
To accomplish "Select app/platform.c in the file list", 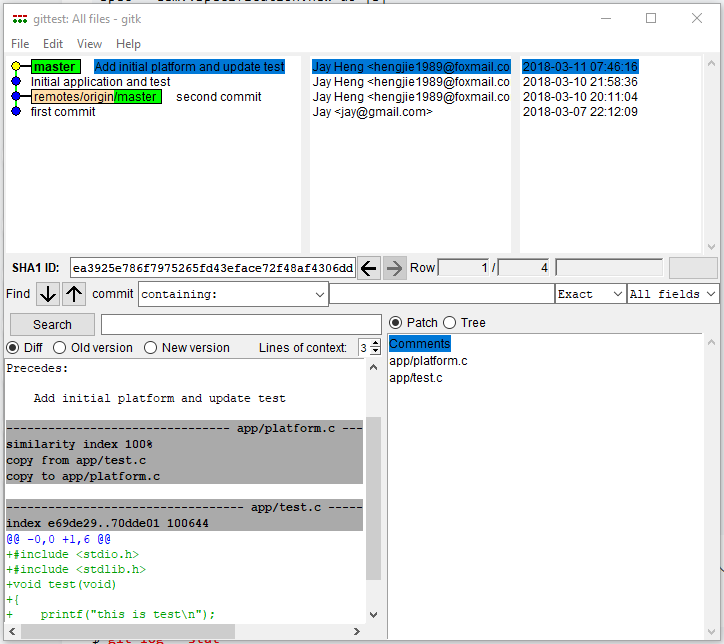I will [x=428, y=361].
